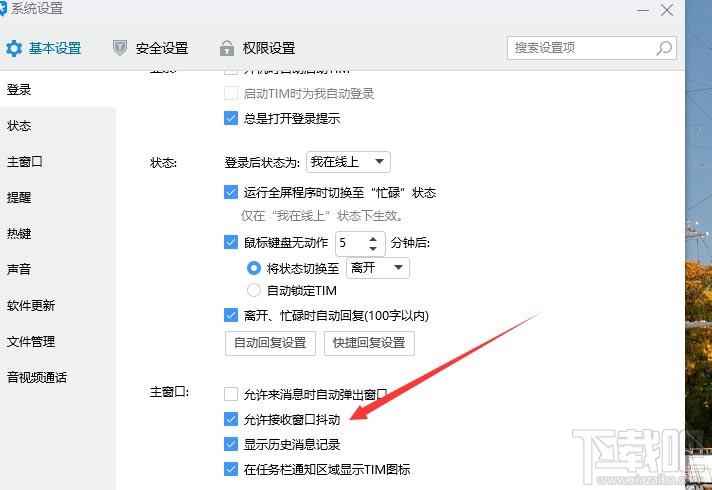Select 登录 in the sidebar
This screenshot has width=712, height=490.
point(58,89)
